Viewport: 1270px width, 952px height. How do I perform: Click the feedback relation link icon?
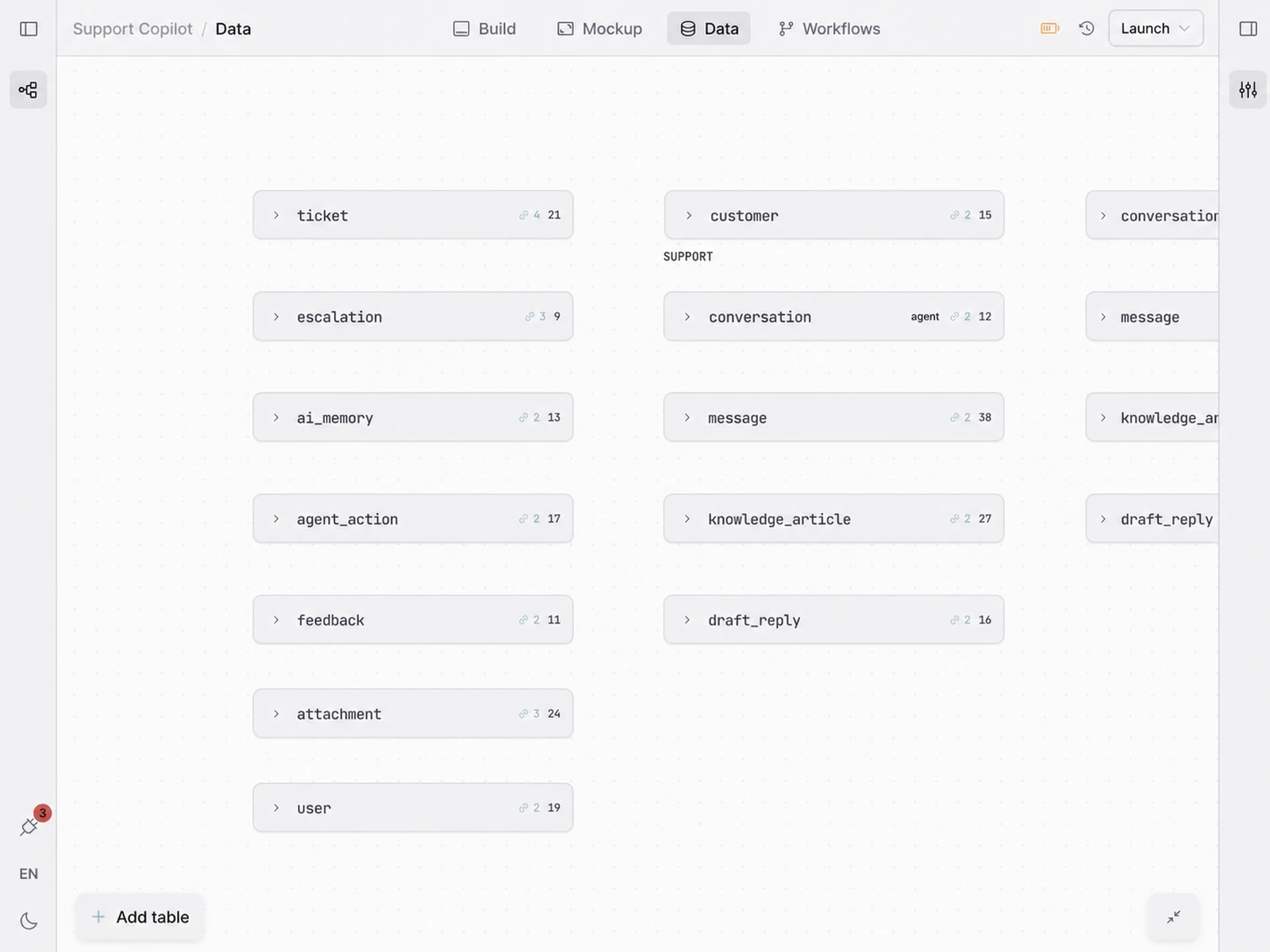point(524,620)
